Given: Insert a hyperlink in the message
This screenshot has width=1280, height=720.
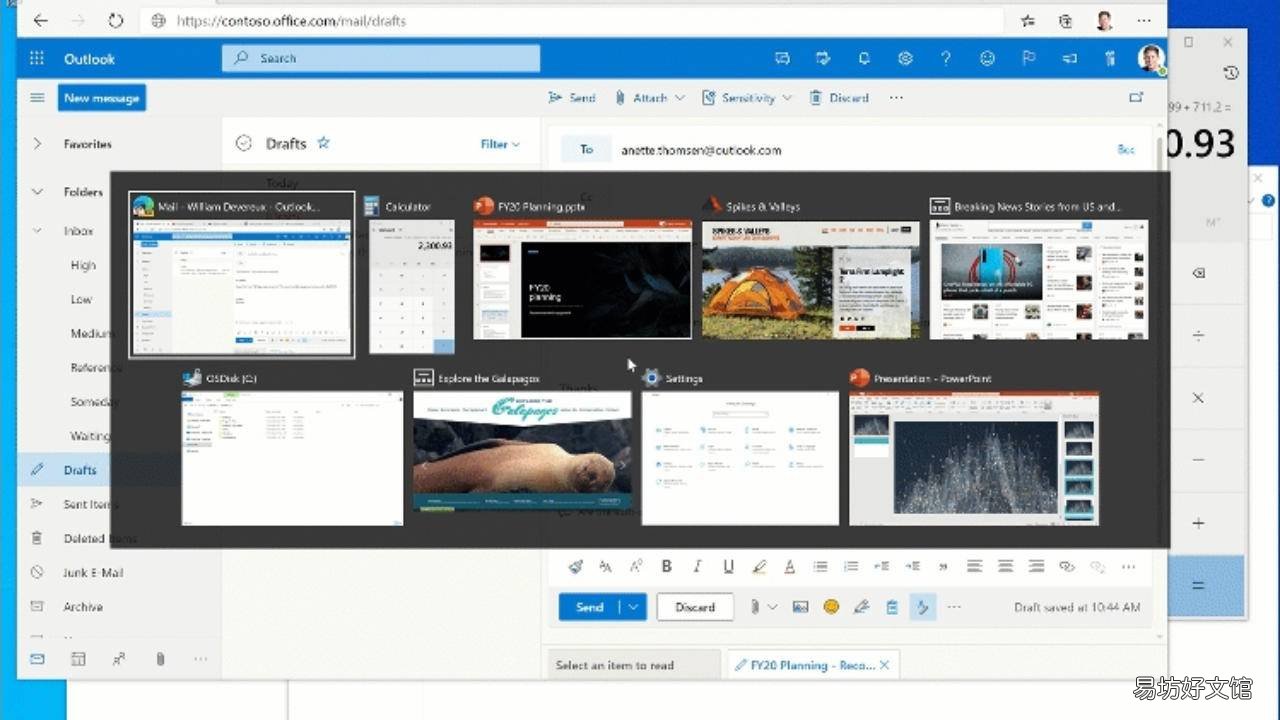Looking at the screenshot, I should [x=1067, y=566].
